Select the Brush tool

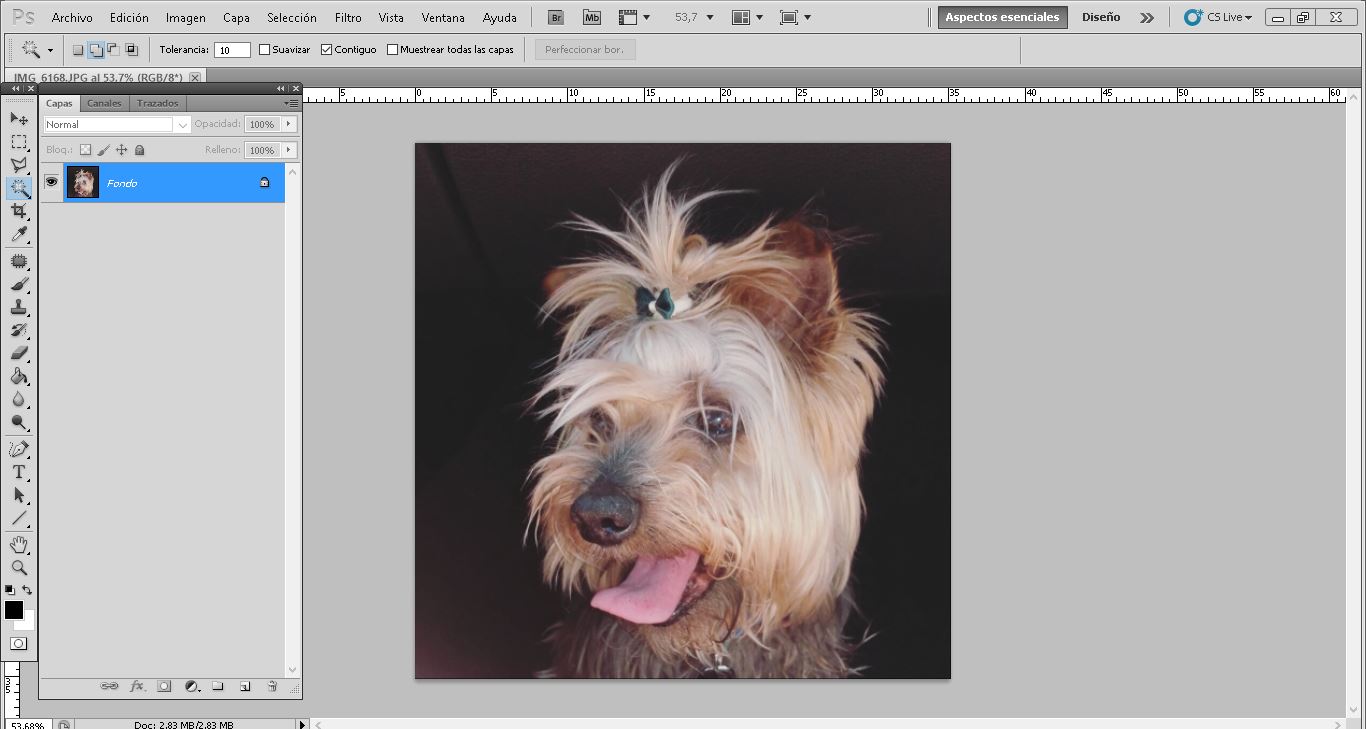coord(19,284)
